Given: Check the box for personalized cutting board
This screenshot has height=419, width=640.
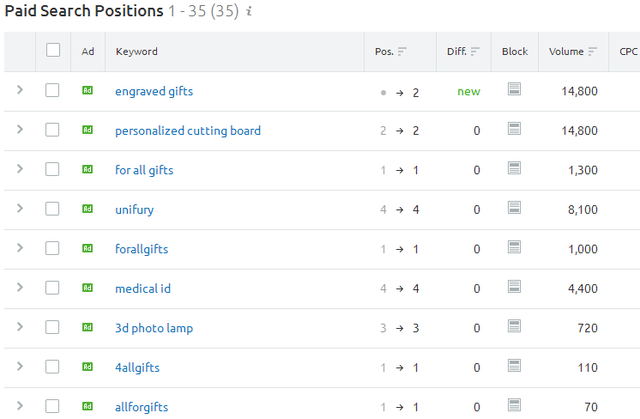Looking at the screenshot, I should [52, 130].
